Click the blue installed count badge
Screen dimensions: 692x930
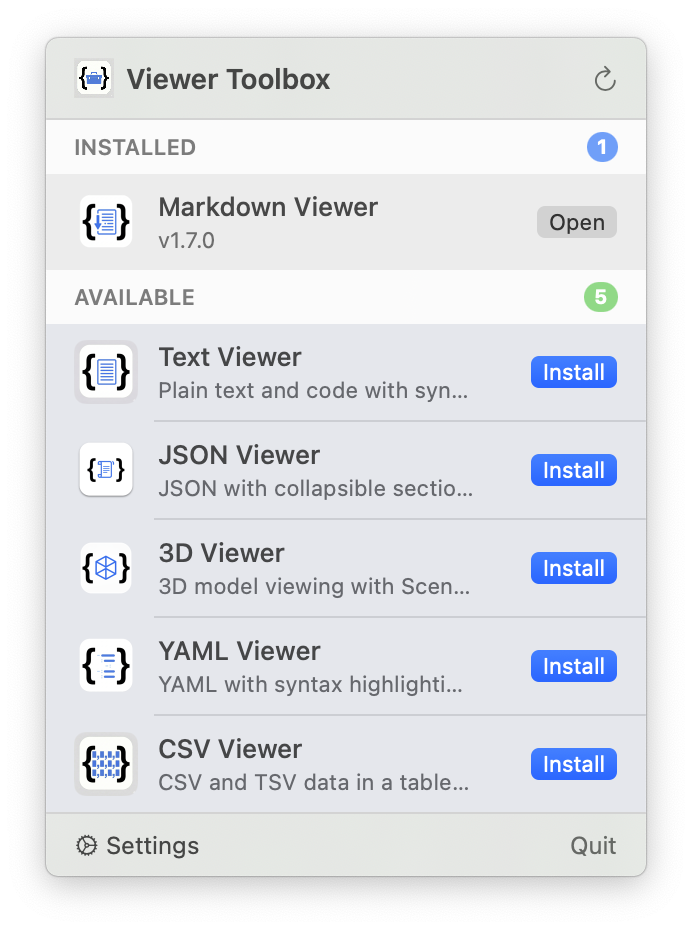tap(601, 147)
